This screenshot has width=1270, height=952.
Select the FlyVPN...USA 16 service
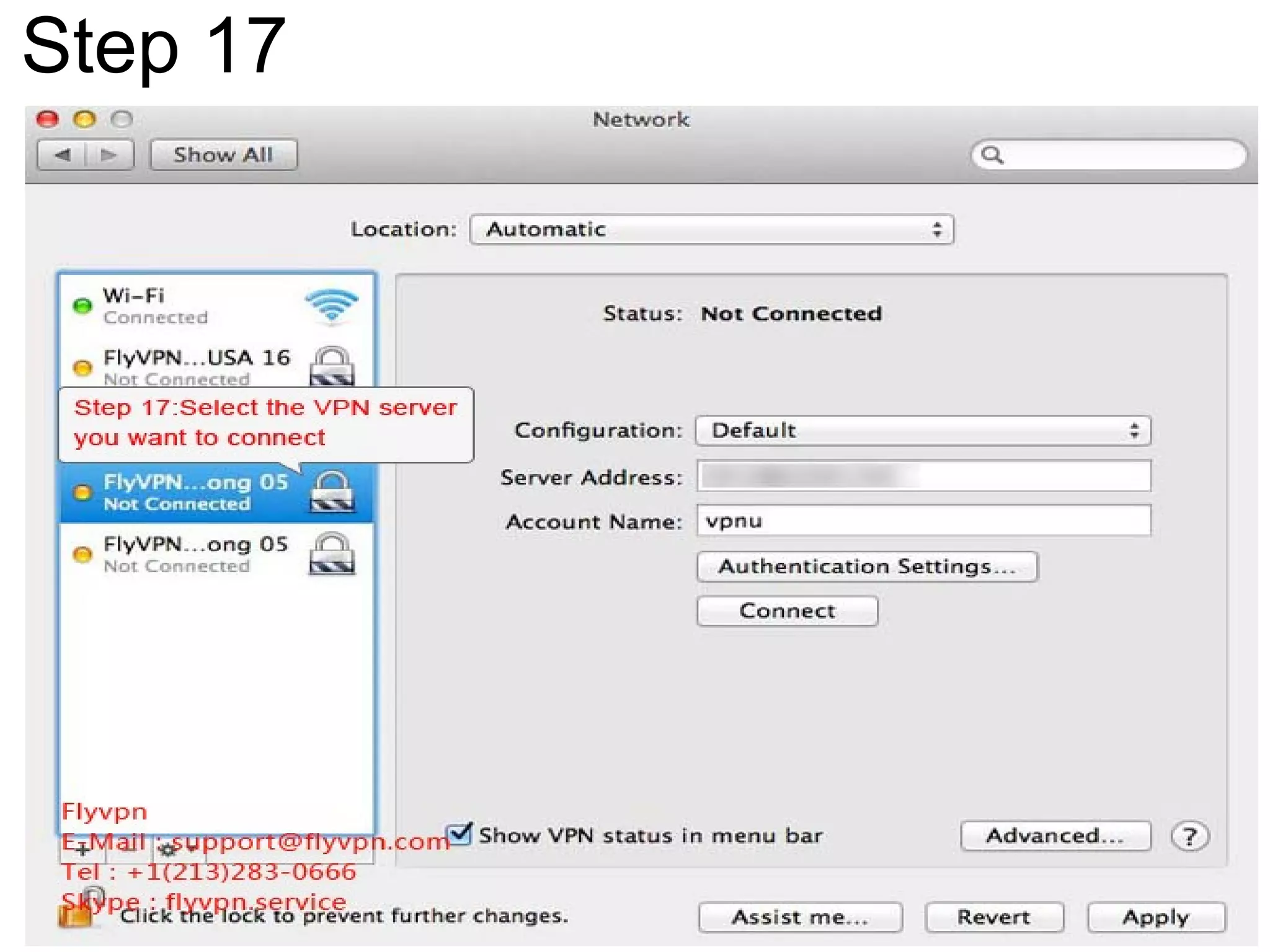click(216, 367)
